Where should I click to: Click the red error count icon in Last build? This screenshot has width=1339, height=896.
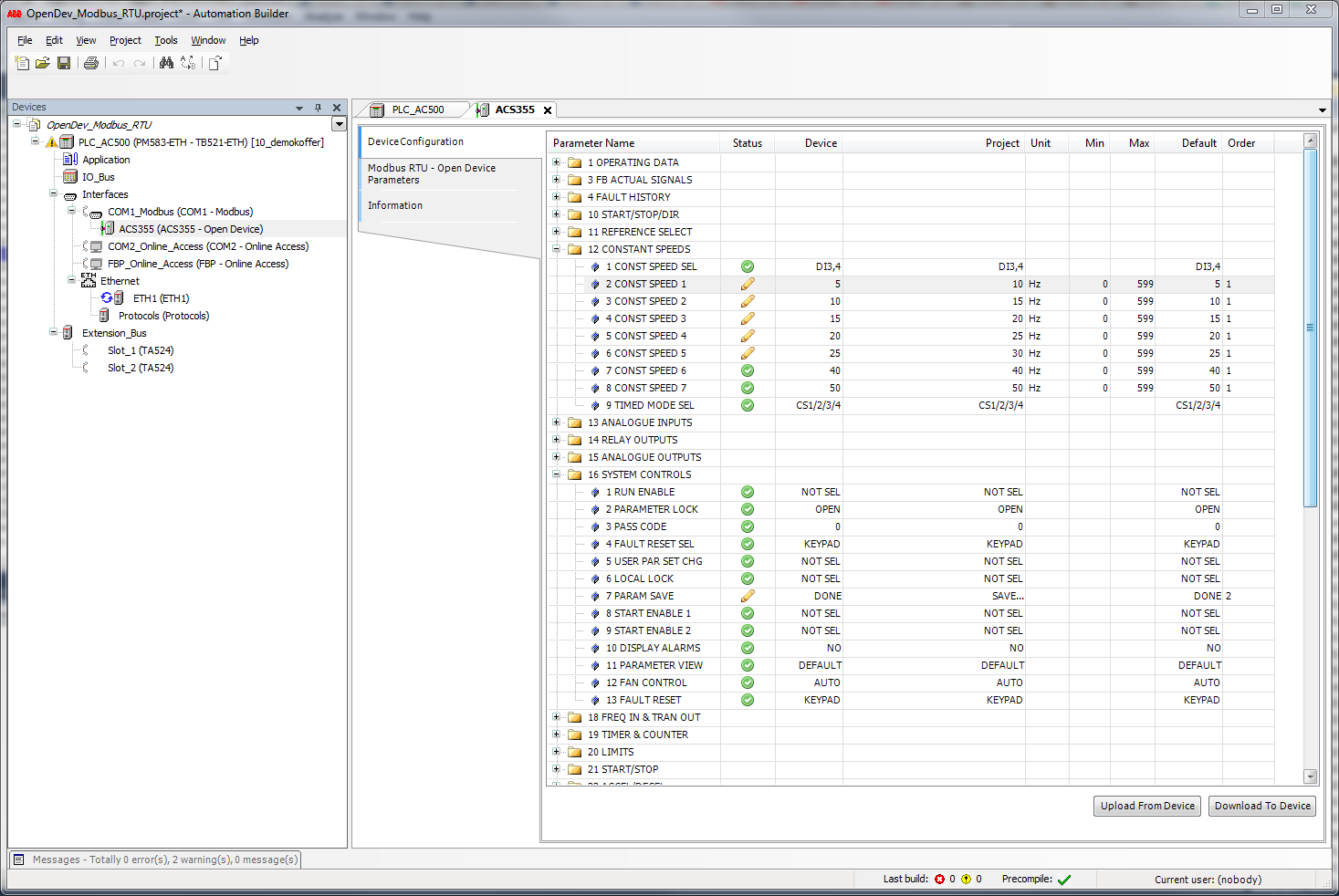coord(939,880)
